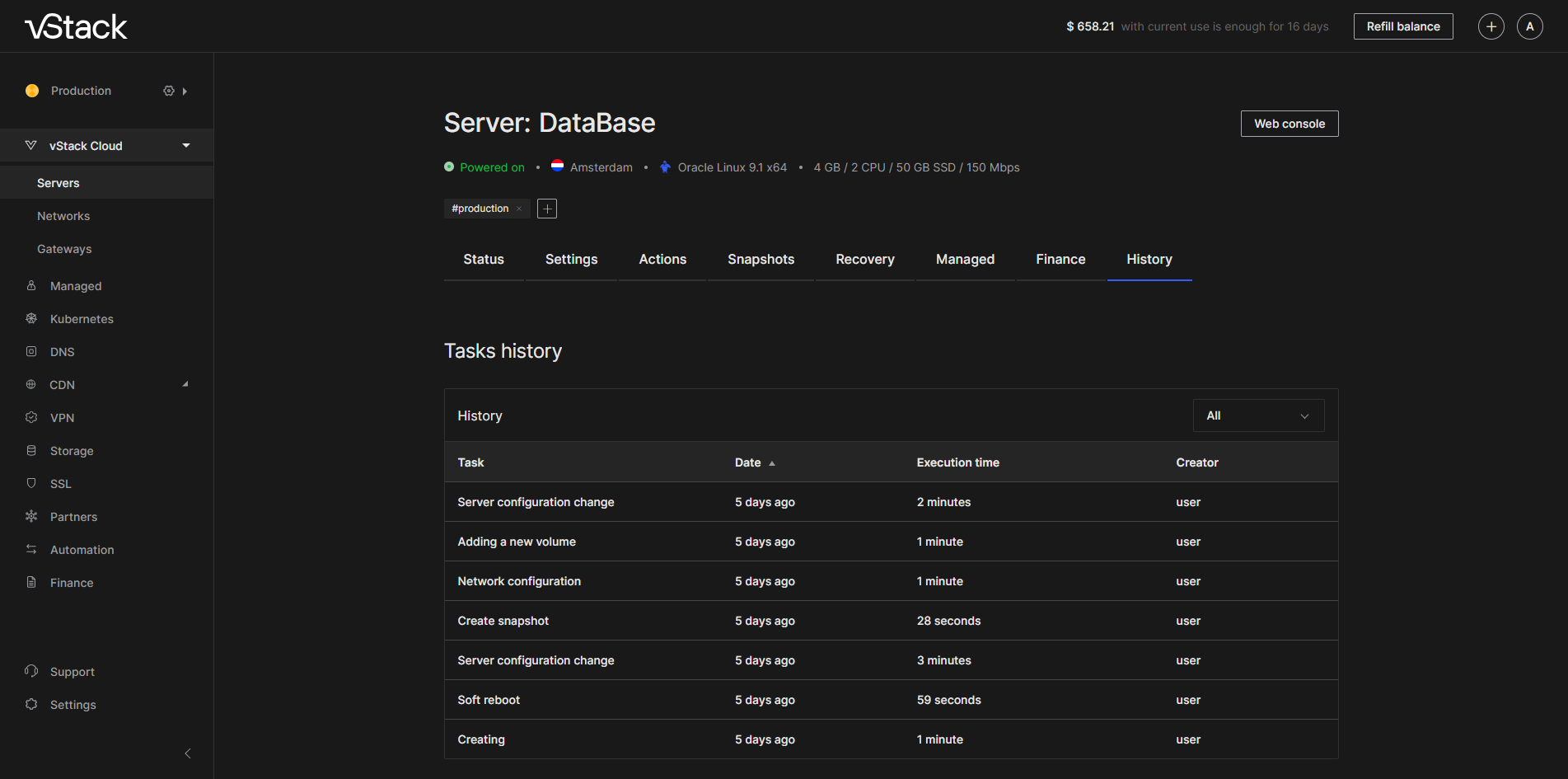Click the vStack logo
Viewport: 1568px width, 779px height.
pyautogui.click(x=76, y=26)
